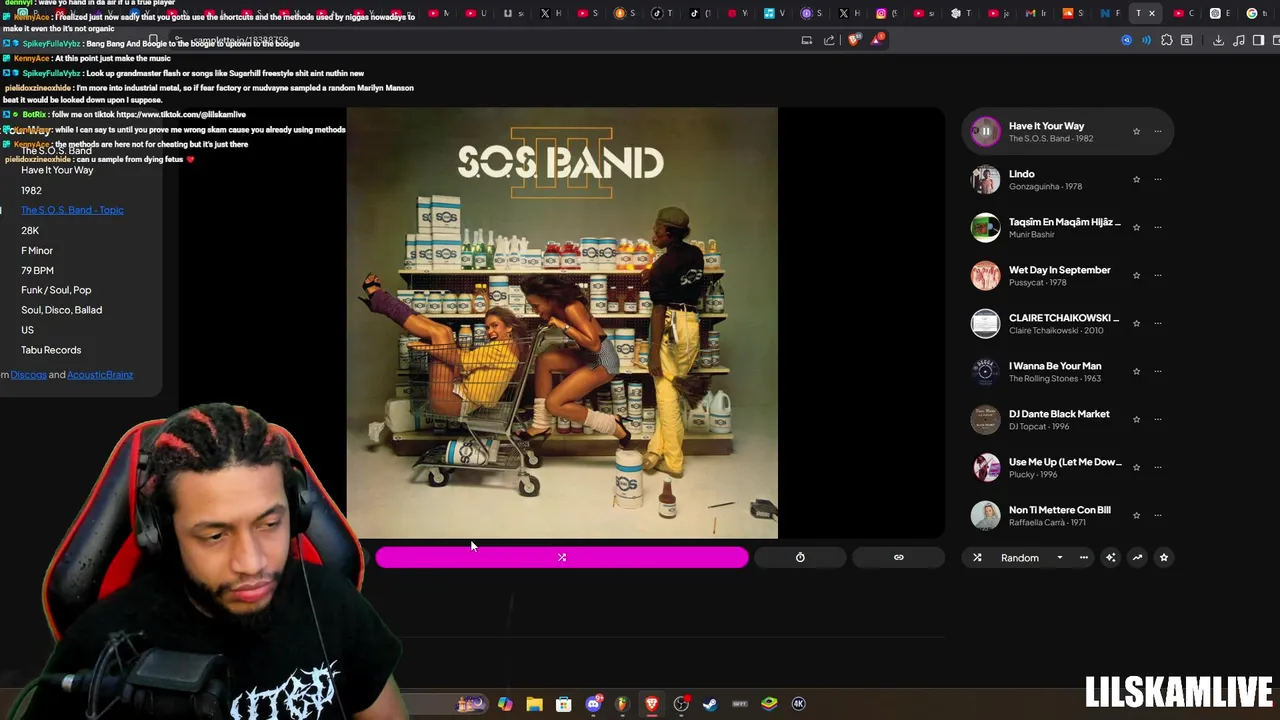Open 4K Downloader from taskbar

[x=798, y=704]
